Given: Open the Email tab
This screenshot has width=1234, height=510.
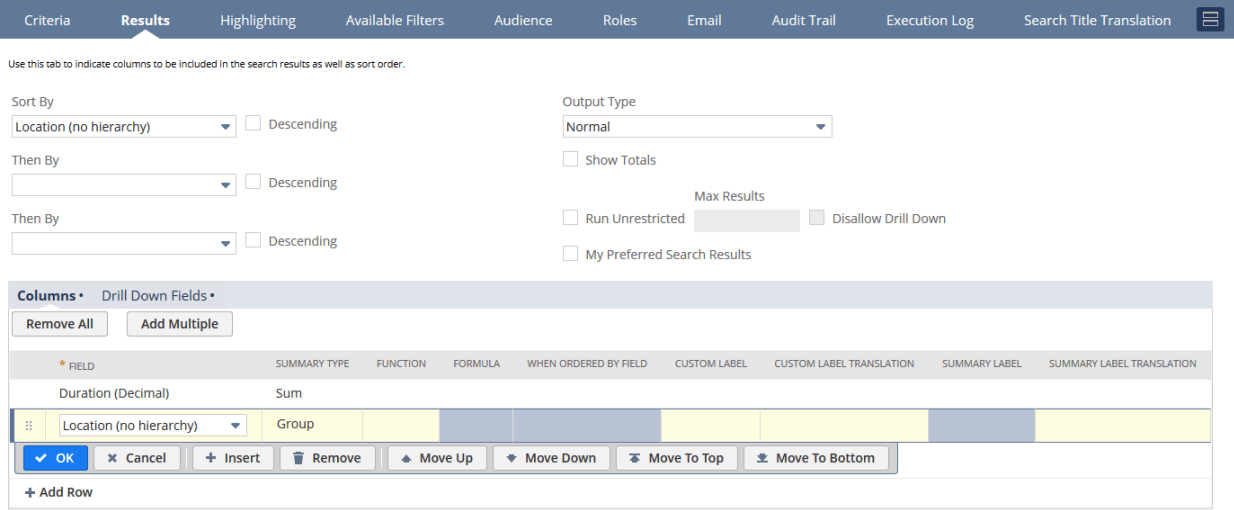Looking at the screenshot, I should (704, 20).
